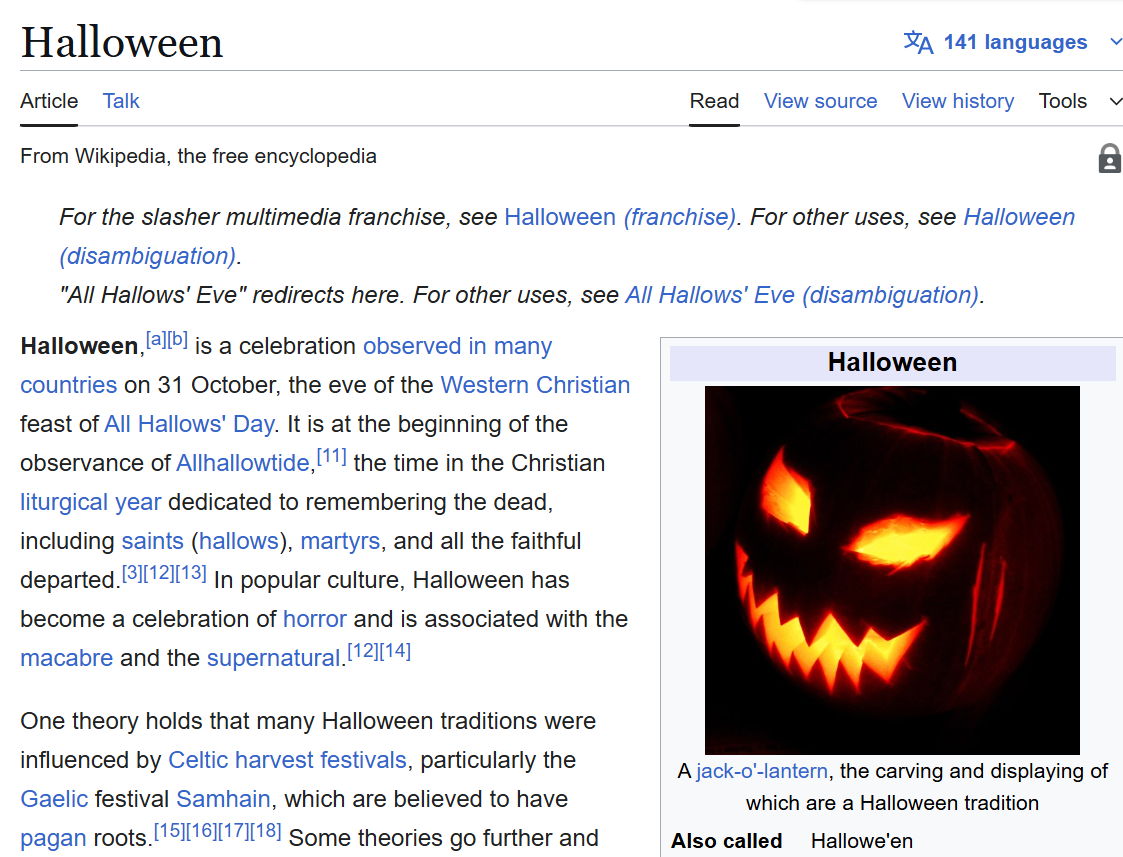
Task: Click the page protection padlock icon
Action: click(1109, 158)
